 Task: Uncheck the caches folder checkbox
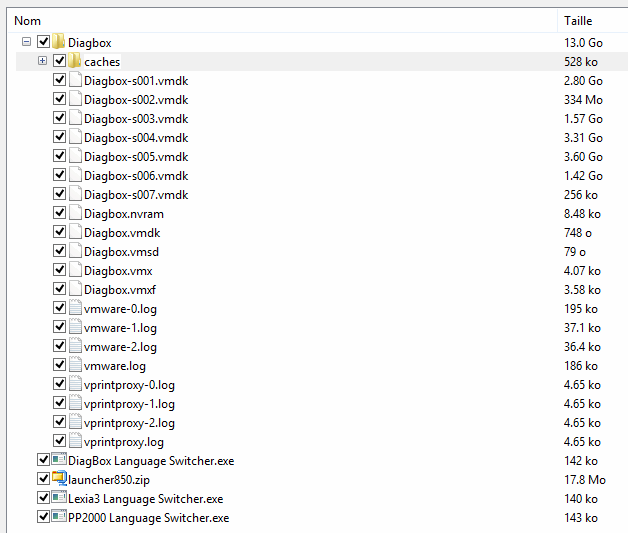(59, 61)
